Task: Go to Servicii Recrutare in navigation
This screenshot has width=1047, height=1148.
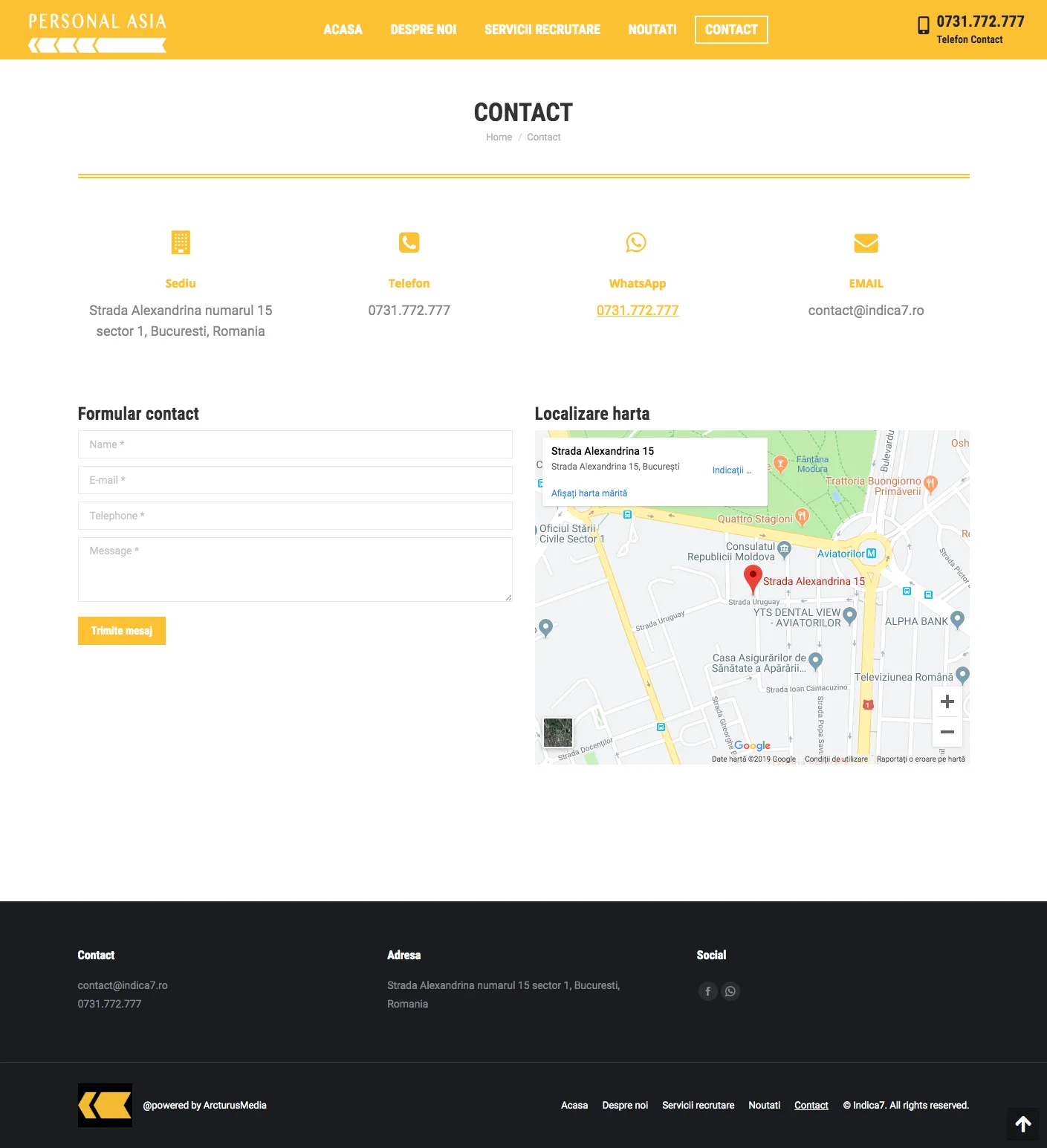Action: point(542,30)
